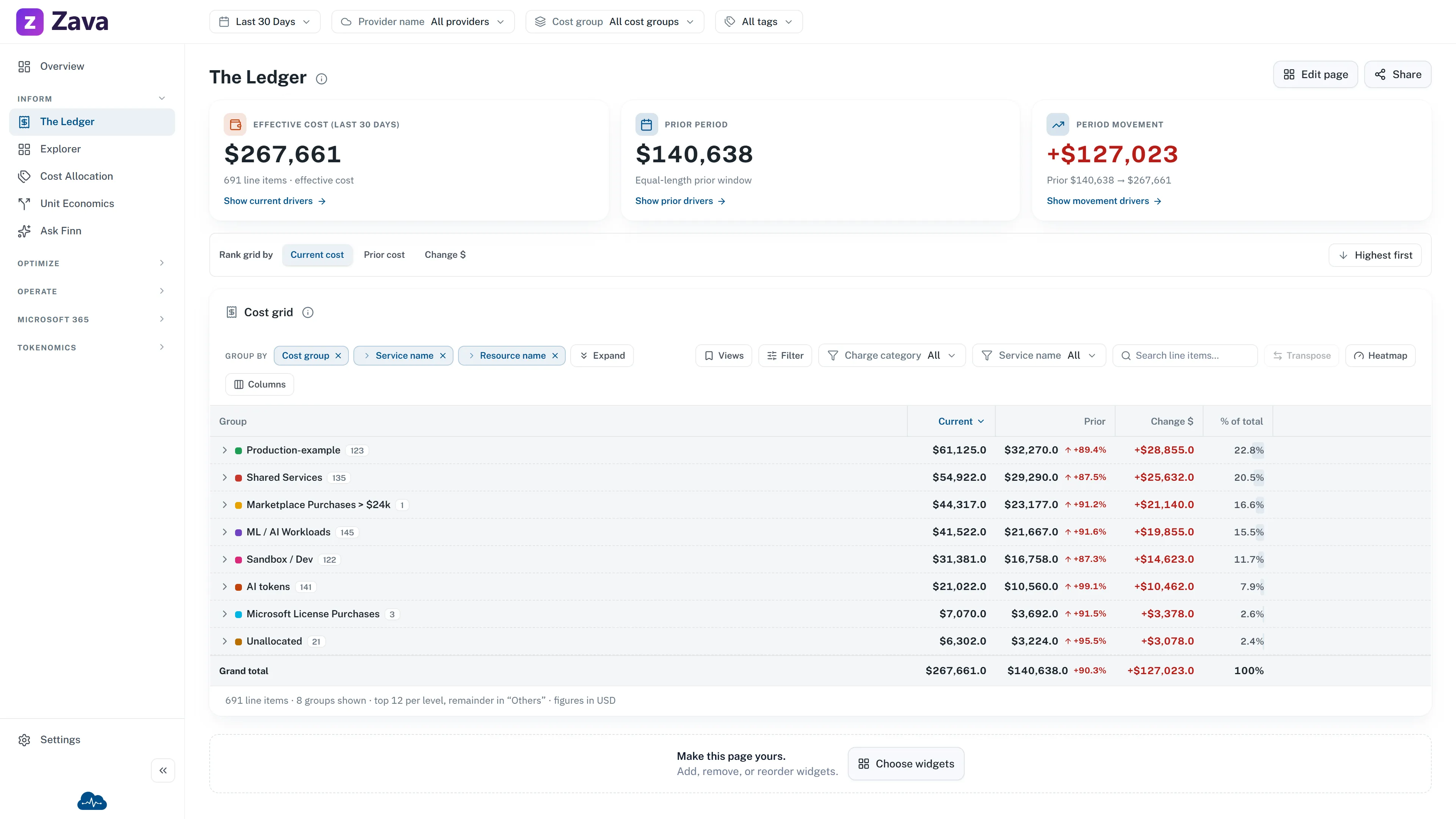Toggle the Heatmap view

pyautogui.click(x=1380, y=356)
